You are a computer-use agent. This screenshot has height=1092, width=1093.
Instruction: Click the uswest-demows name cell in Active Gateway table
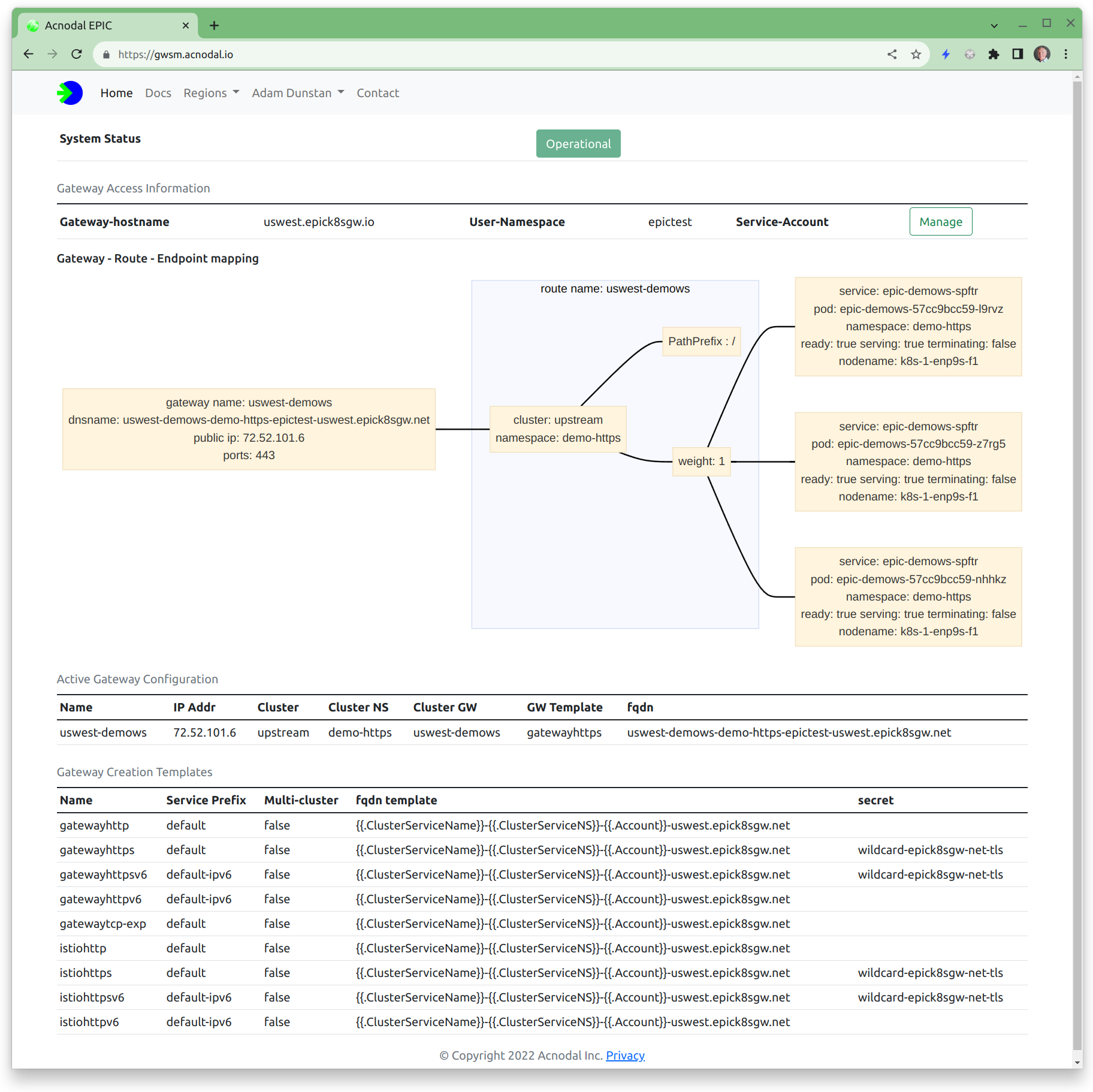click(103, 732)
